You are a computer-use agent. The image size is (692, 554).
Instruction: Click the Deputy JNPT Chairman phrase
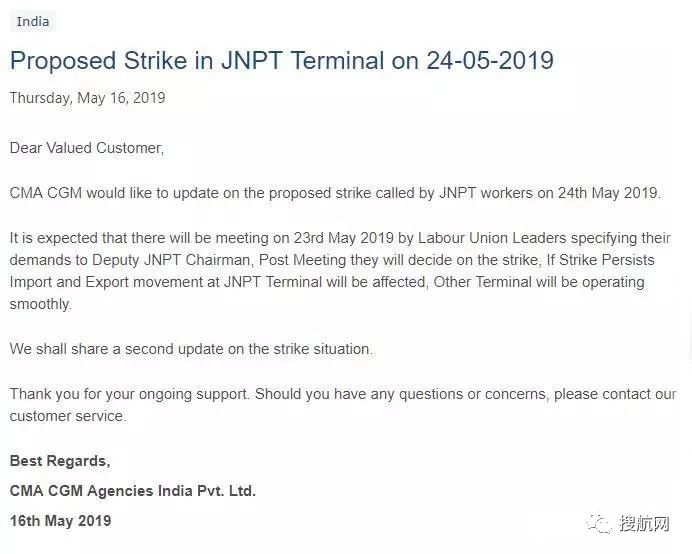(171, 260)
